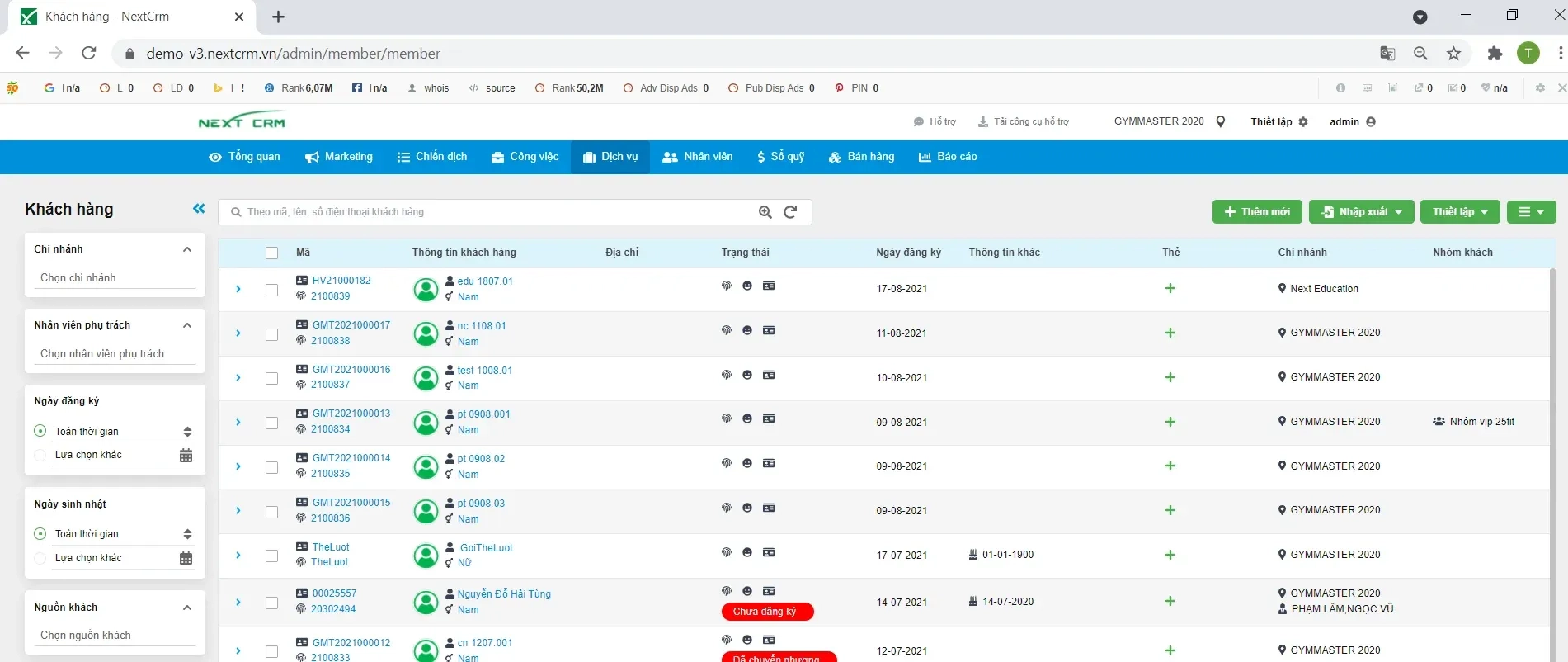Open customer link edu 1807.01
This screenshot has height=662, width=1568.
coord(485,281)
